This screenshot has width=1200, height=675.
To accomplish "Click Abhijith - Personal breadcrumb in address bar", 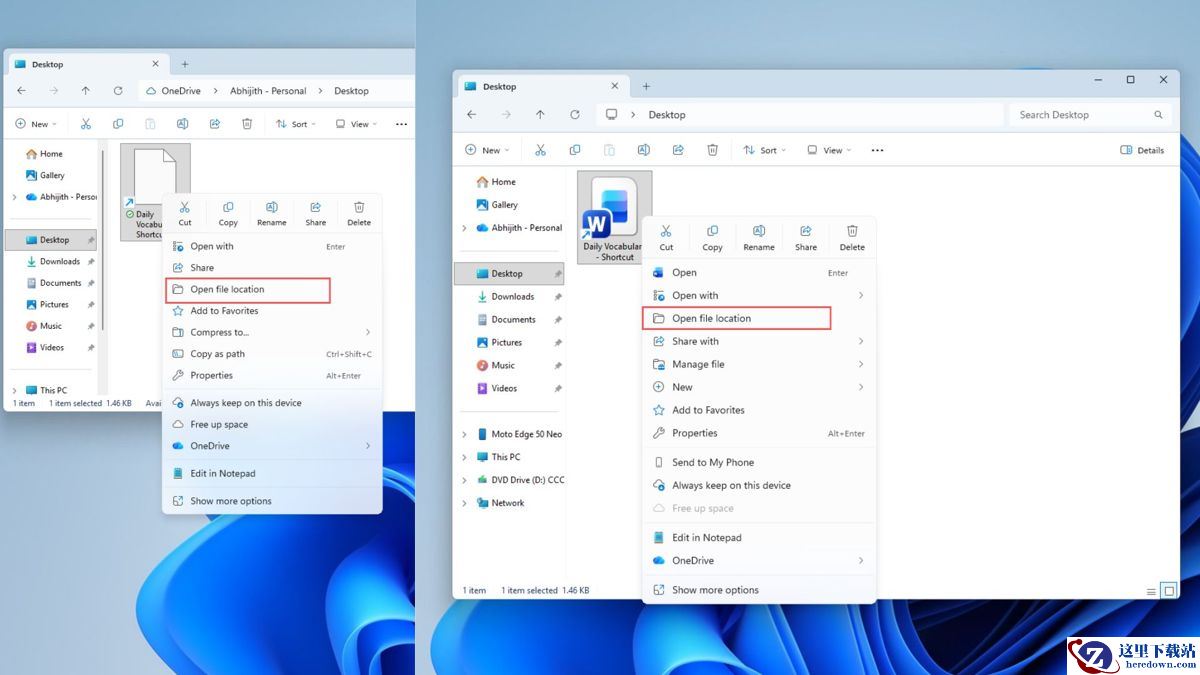I will [268, 91].
